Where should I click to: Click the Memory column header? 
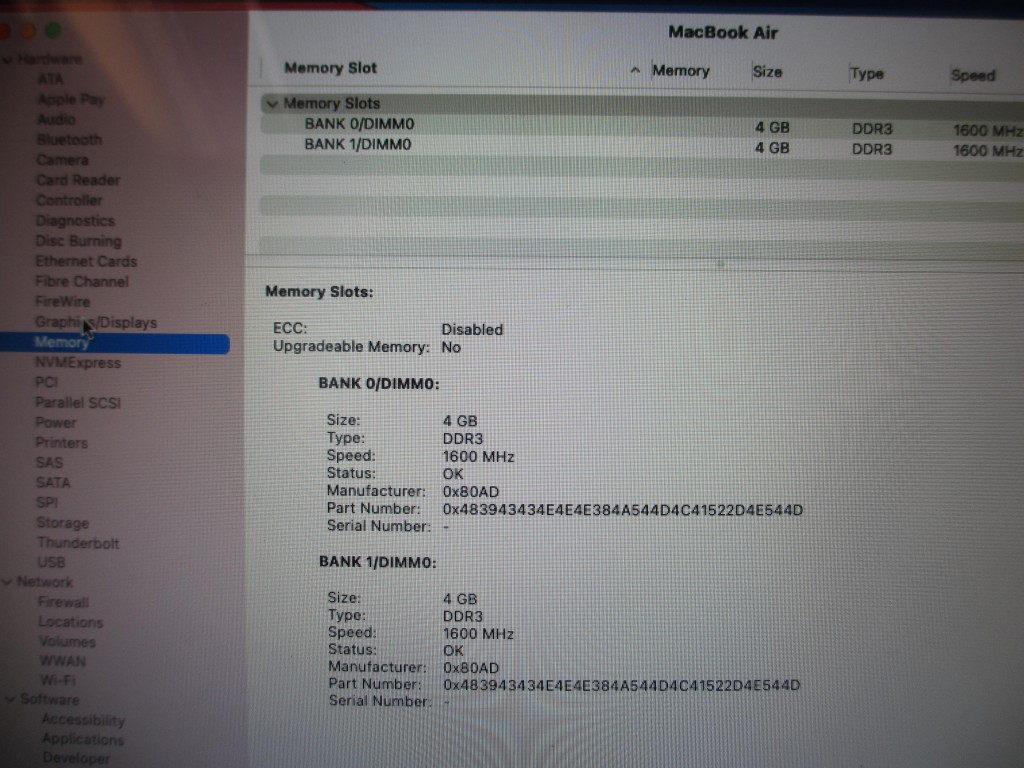[x=680, y=71]
